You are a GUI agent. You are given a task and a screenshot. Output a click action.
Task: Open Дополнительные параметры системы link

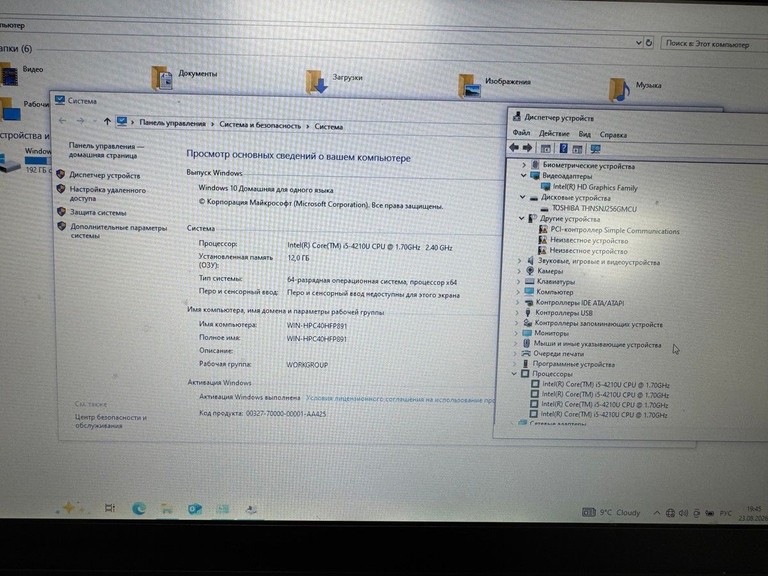coord(118,231)
